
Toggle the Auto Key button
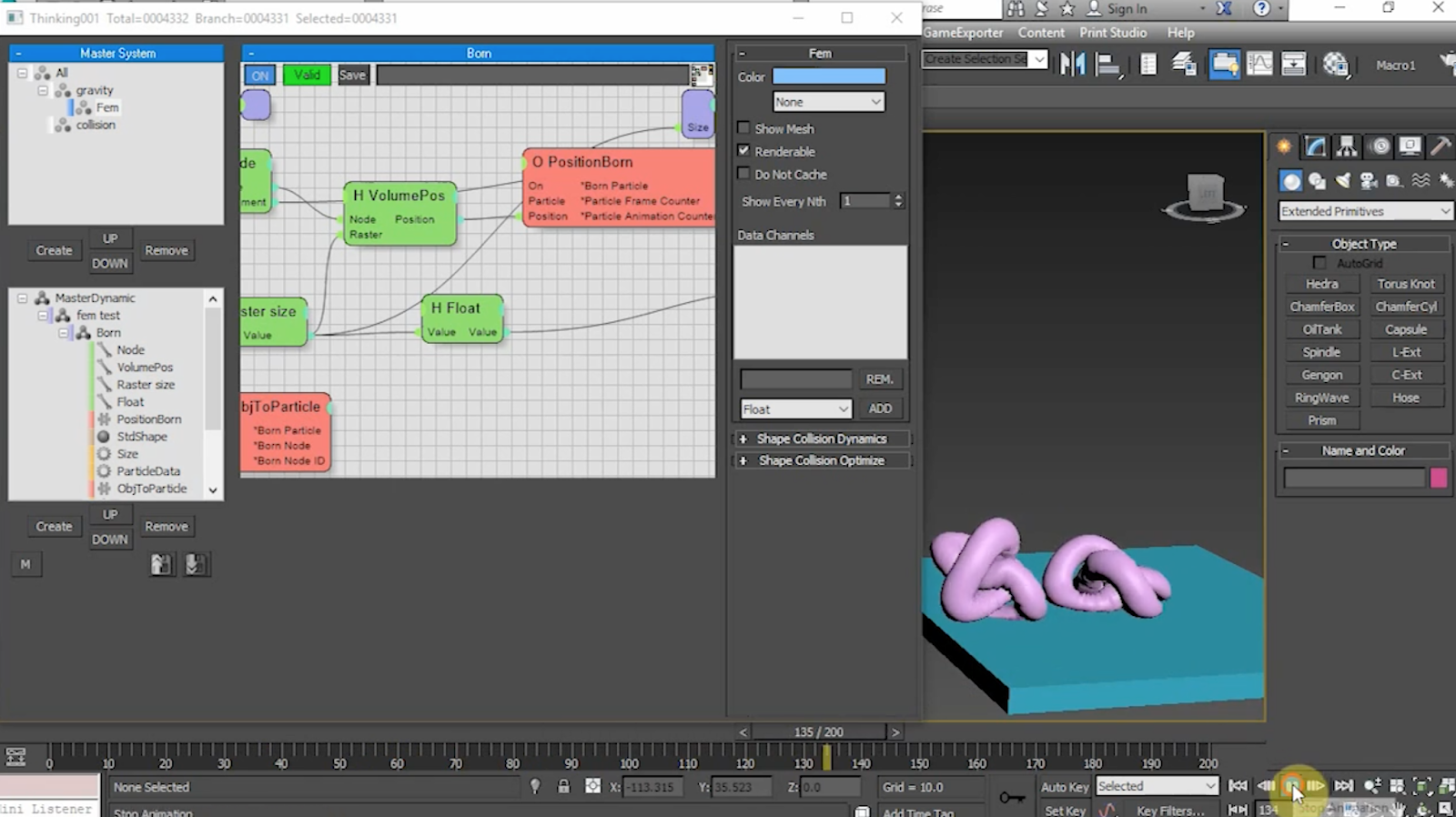click(1065, 787)
